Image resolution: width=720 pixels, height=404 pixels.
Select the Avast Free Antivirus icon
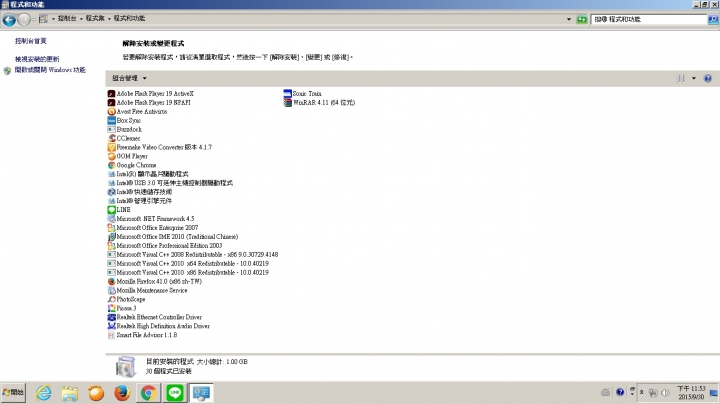pyautogui.click(x=111, y=112)
